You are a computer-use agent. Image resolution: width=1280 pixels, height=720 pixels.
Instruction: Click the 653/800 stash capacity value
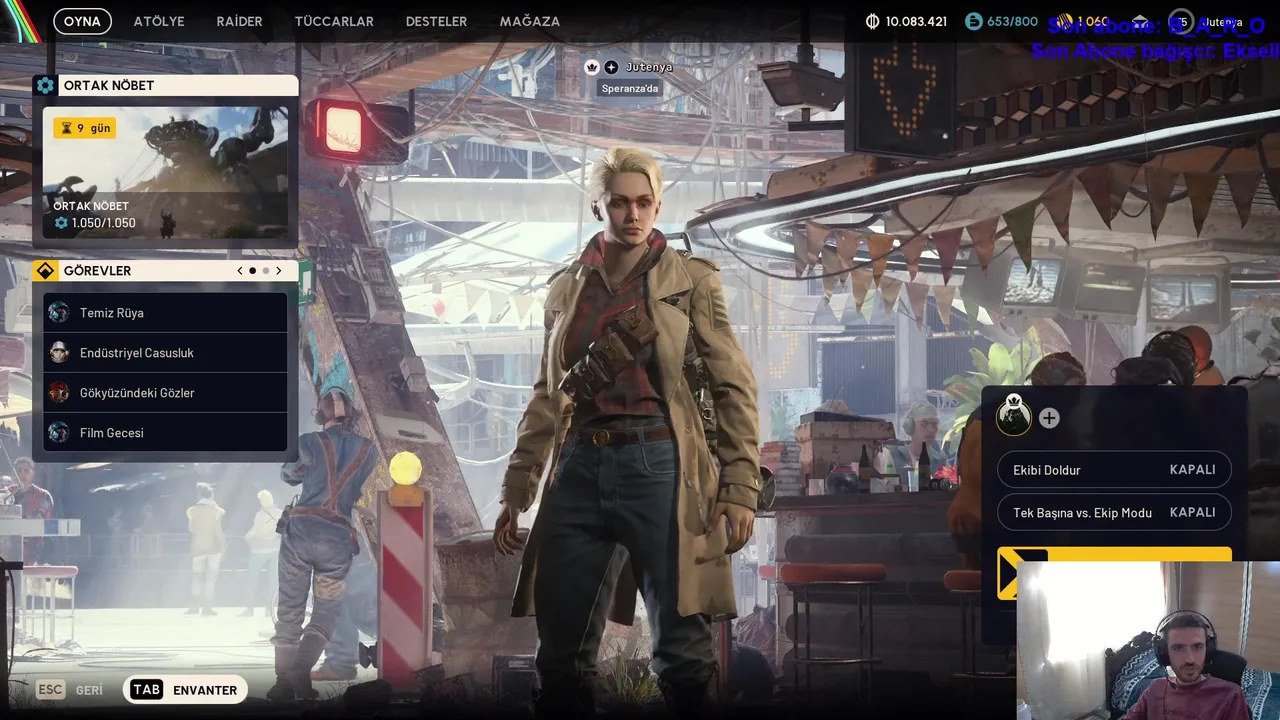pyautogui.click(x=1013, y=21)
